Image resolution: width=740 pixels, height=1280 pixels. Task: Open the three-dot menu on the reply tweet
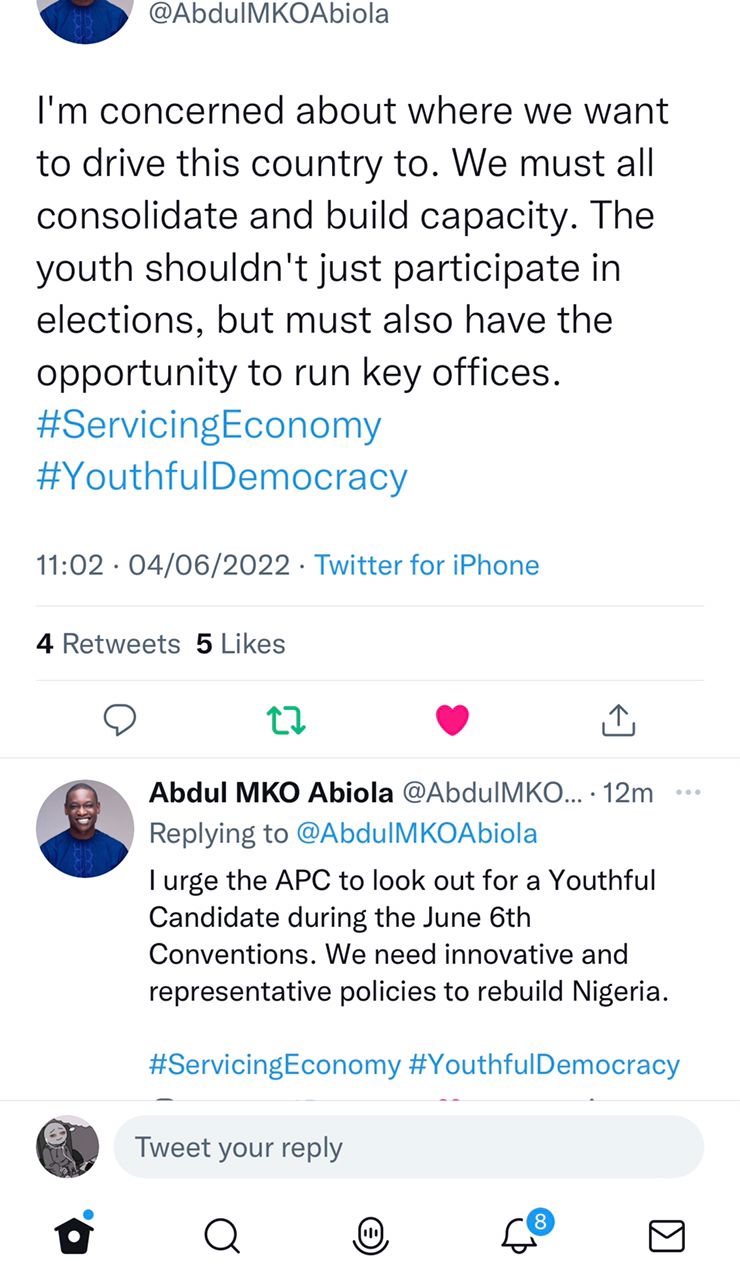(688, 793)
